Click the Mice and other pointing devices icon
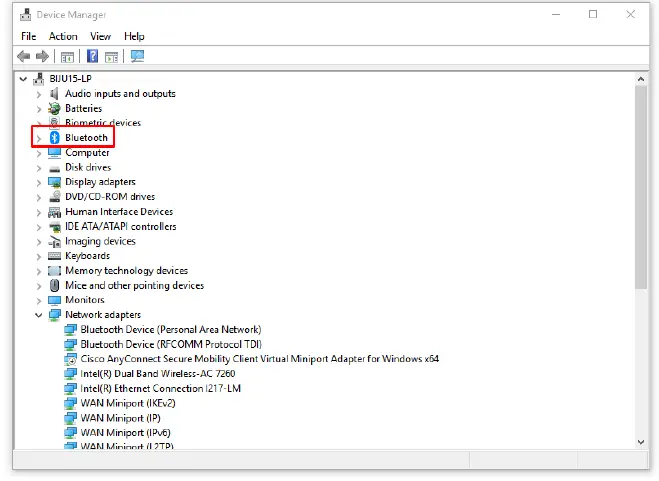659x481 pixels. tap(54, 285)
